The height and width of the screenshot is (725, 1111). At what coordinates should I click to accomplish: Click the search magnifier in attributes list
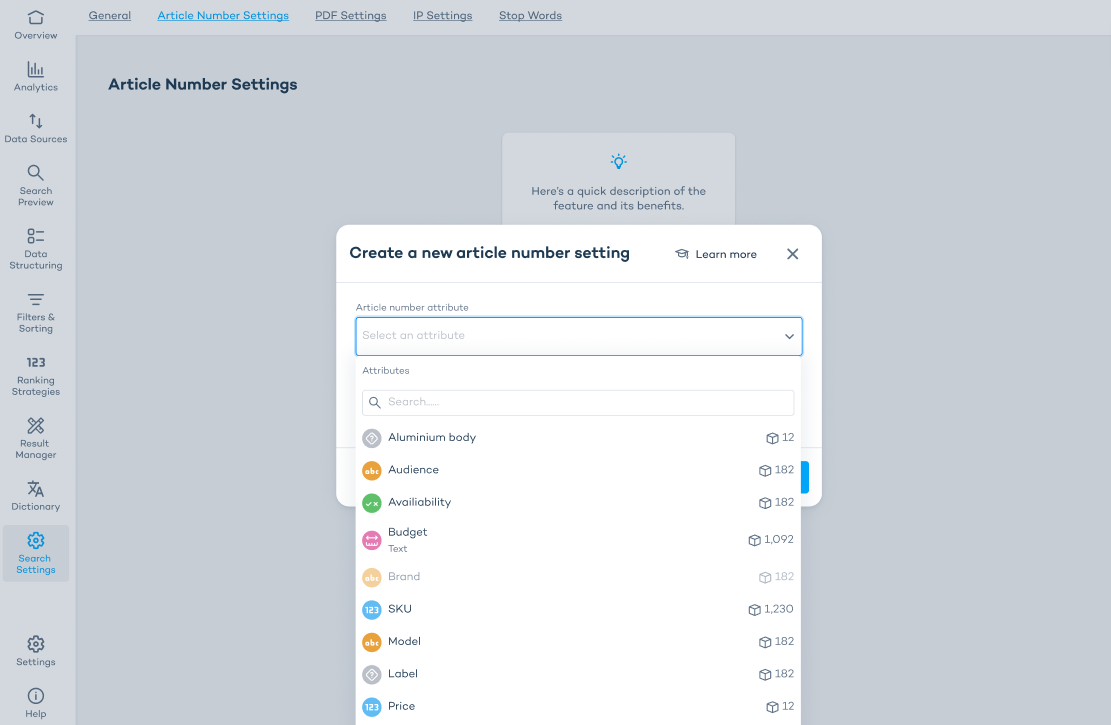(x=375, y=402)
